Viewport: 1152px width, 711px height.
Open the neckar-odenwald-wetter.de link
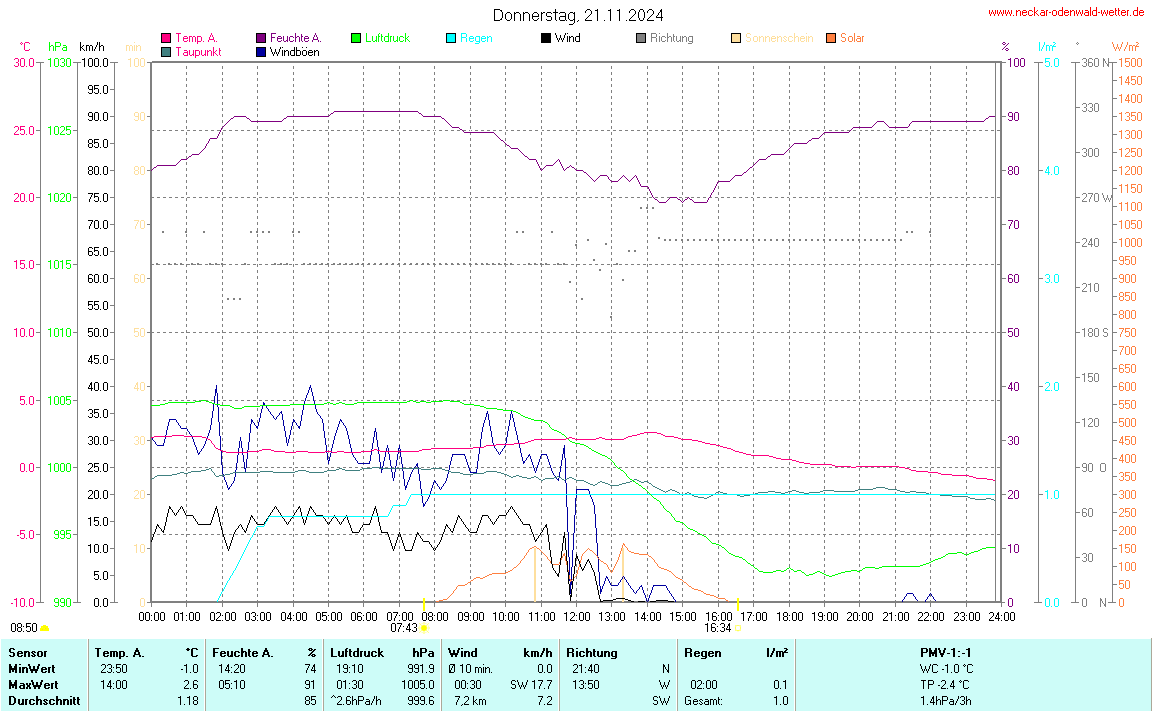1065,12
